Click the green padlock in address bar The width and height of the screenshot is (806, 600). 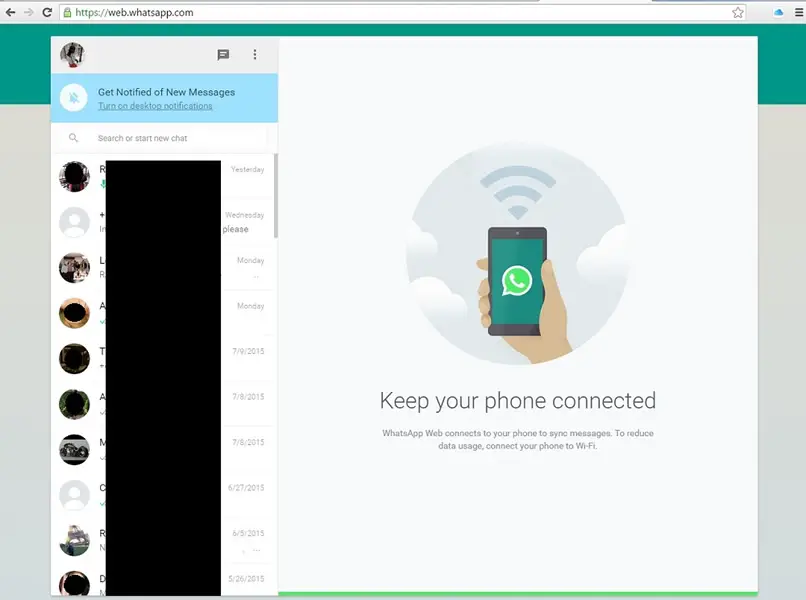click(x=67, y=12)
